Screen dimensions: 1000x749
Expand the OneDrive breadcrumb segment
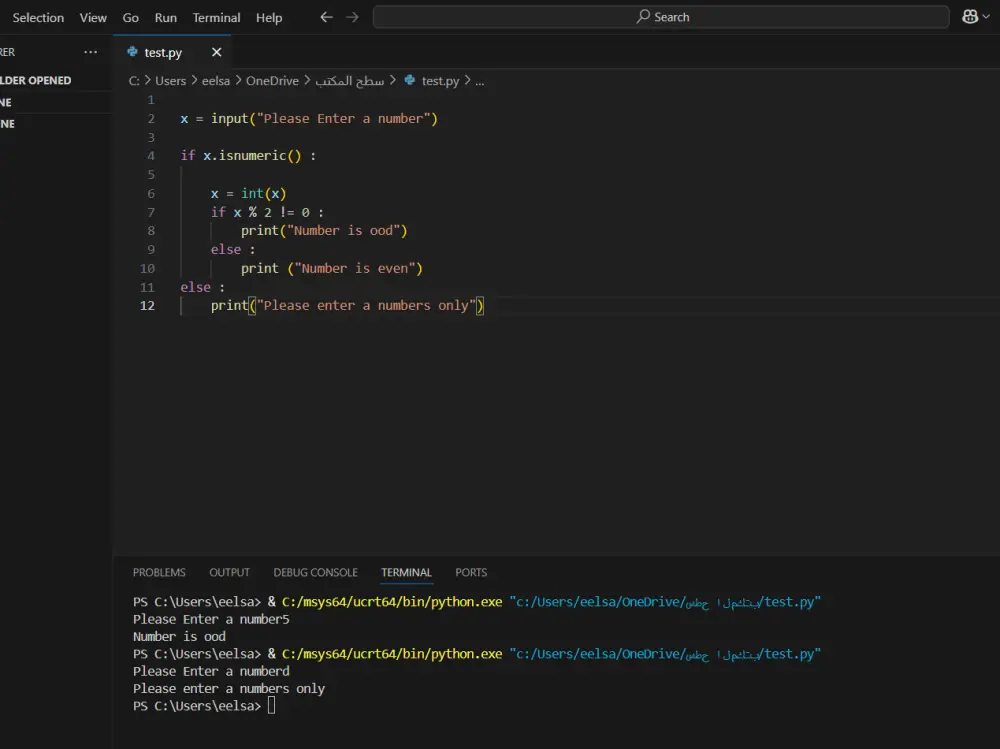pyautogui.click(x=272, y=81)
